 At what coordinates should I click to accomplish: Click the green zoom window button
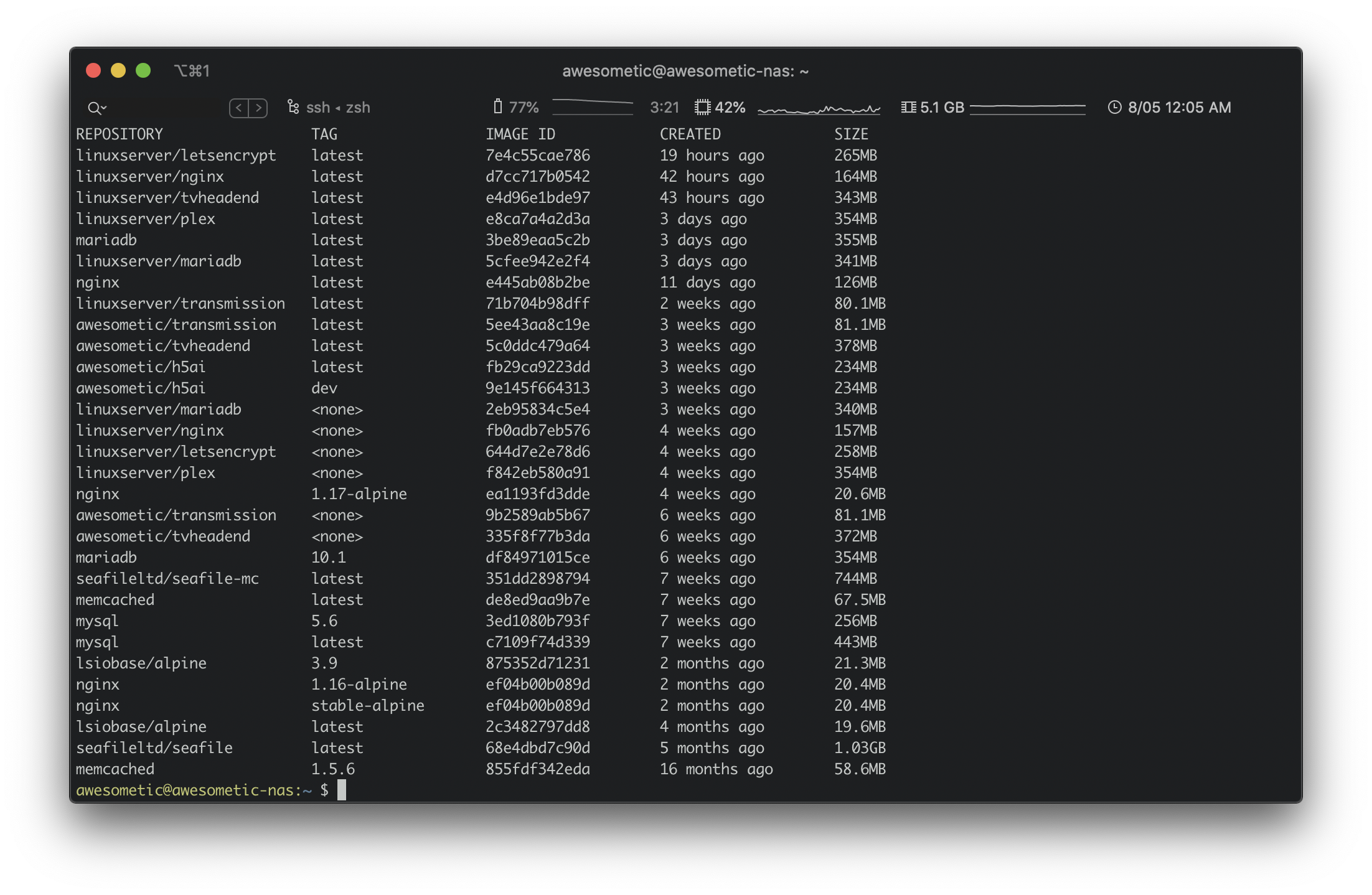click(143, 71)
